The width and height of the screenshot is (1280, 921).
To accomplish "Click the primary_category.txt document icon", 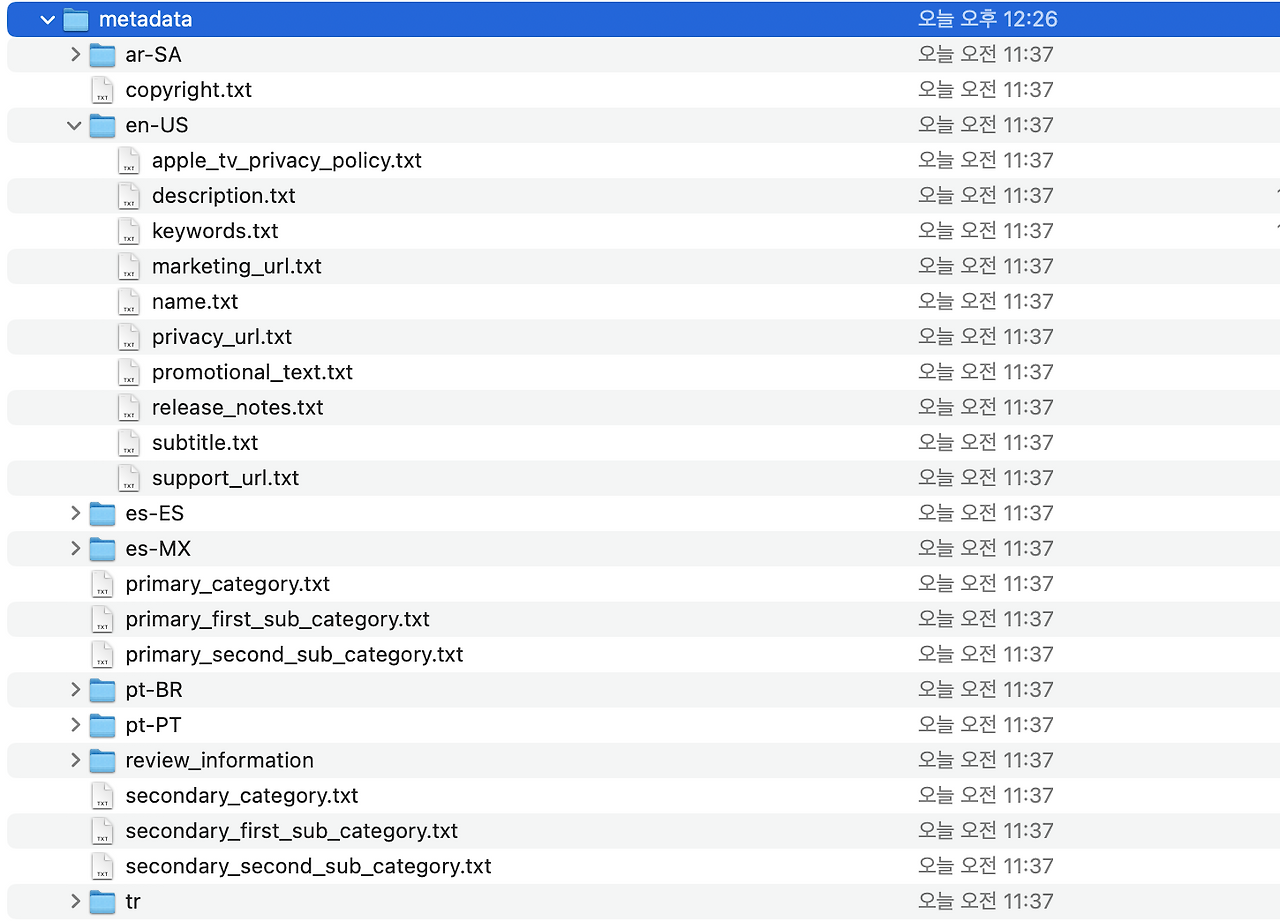I will (103, 584).
